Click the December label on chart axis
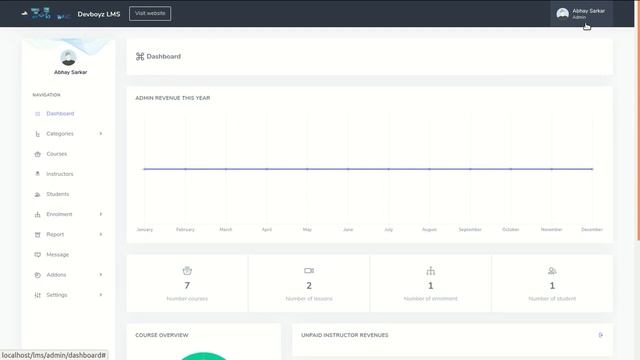 click(x=592, y=230)
